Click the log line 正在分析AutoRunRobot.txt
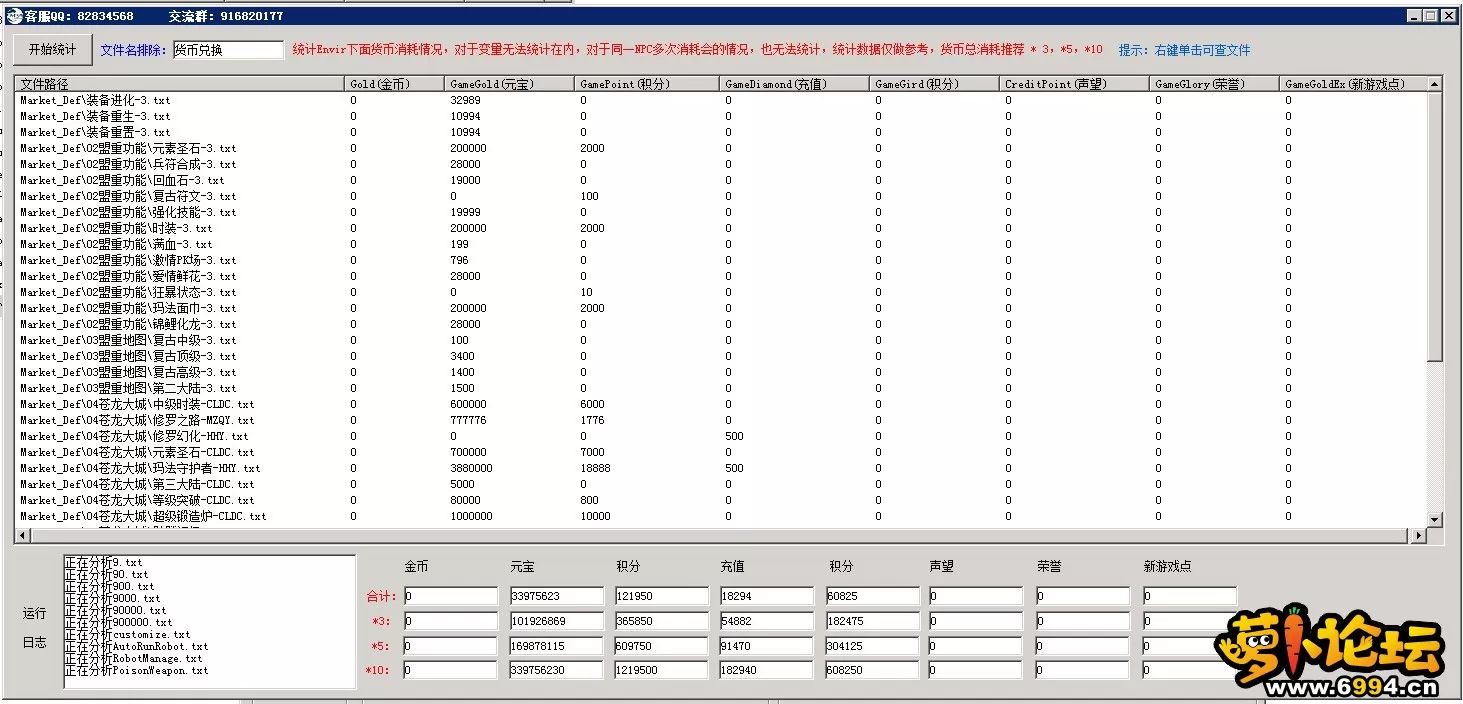The image size is (1463, 704). pos(136,646)
